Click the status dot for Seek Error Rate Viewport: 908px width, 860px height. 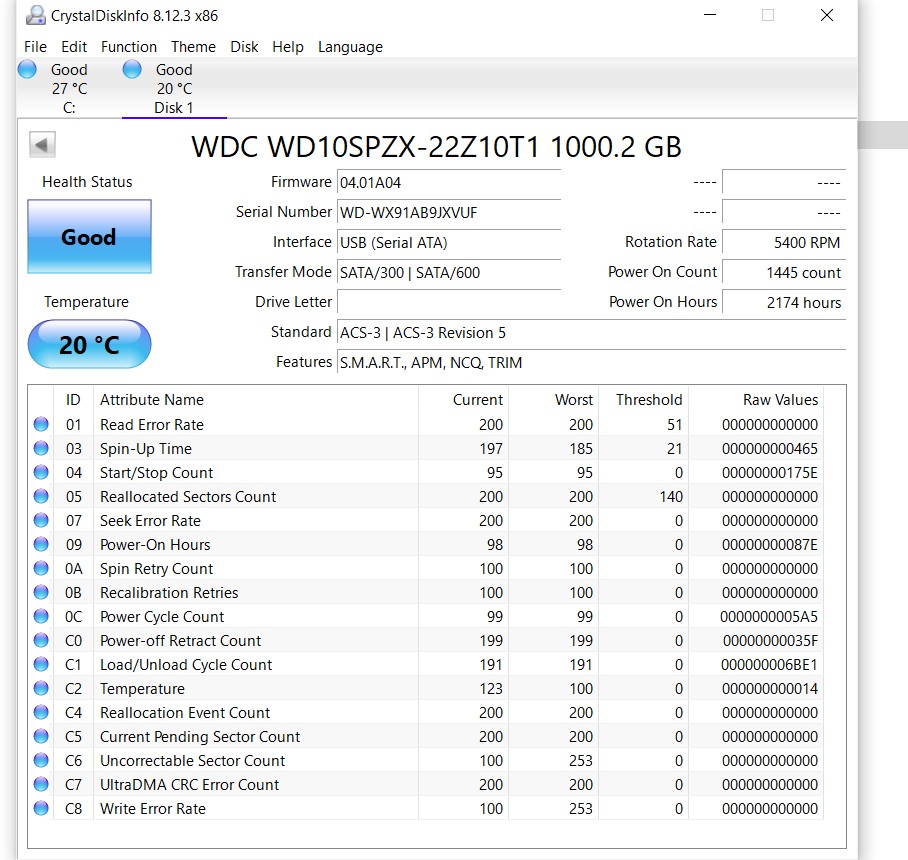pos(41,521)
